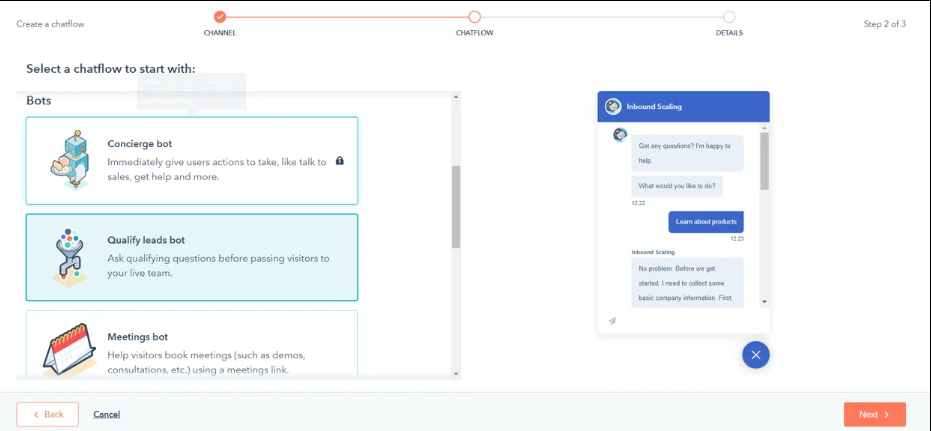Screen dimensions: 931x431
Task: Click the chat preview scrollbar thumb
Action: [765, 161]
